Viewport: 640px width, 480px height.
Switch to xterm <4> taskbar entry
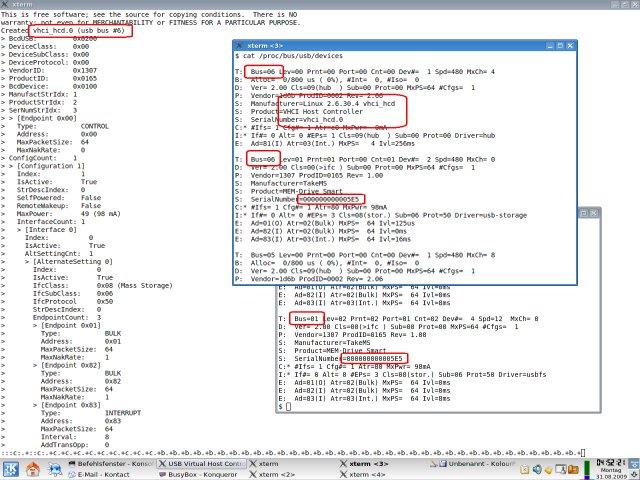362,474
